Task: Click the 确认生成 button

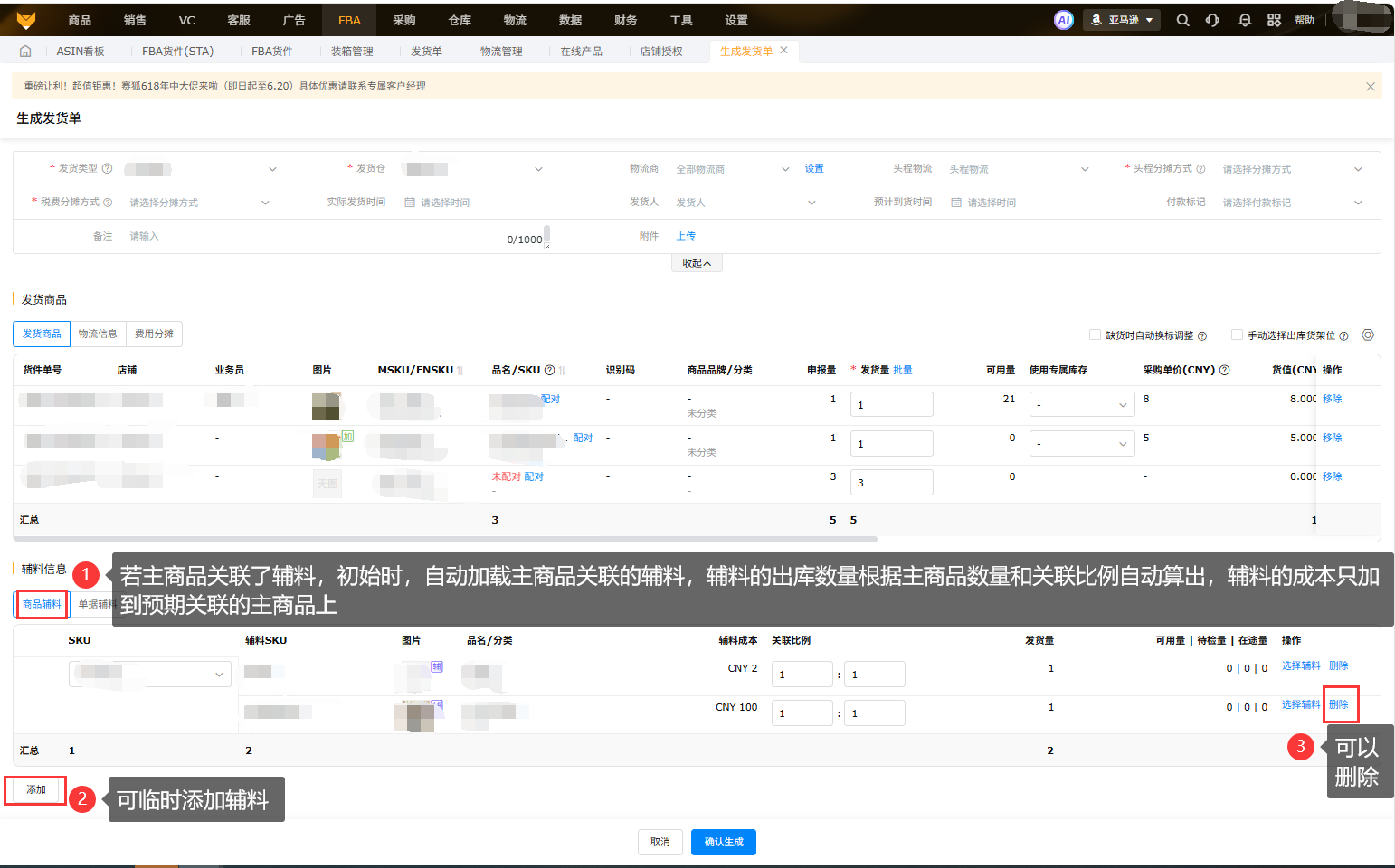Action: (724, 842)
